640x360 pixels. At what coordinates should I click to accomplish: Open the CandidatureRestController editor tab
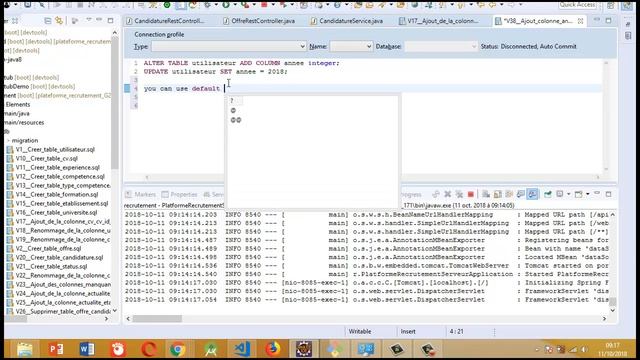click(x=165, y=21)
